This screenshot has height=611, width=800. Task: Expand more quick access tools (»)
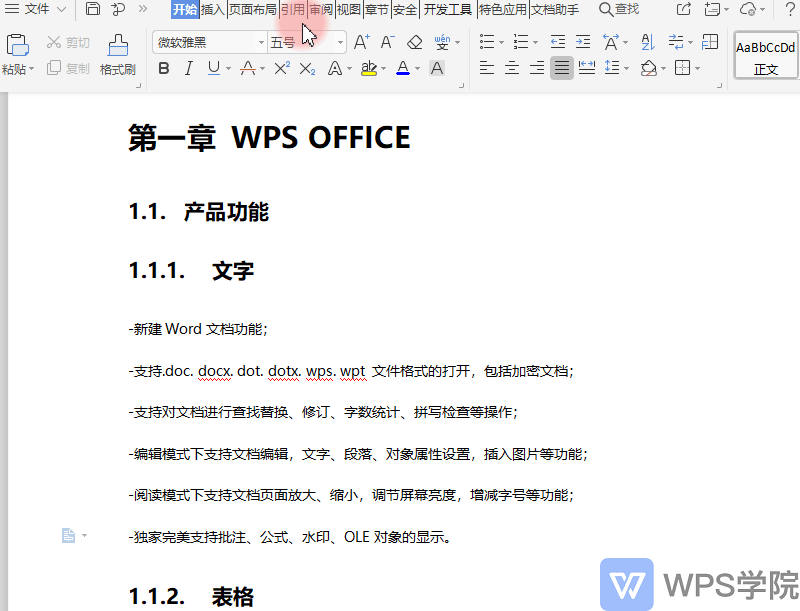pyautogui.click(x=143, y=9)
